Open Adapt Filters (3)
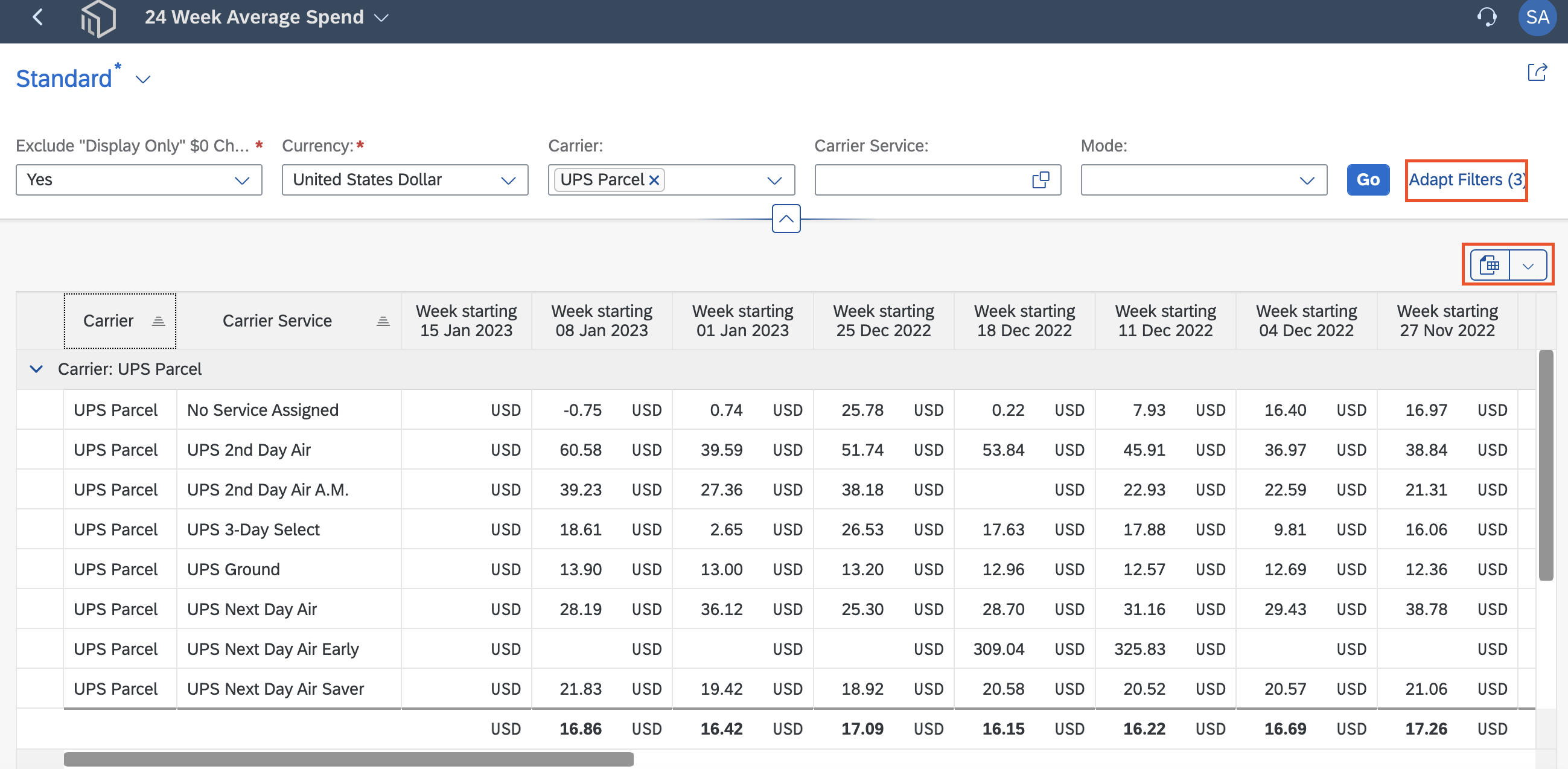The image size is (1568, 769). point(1467,180)
